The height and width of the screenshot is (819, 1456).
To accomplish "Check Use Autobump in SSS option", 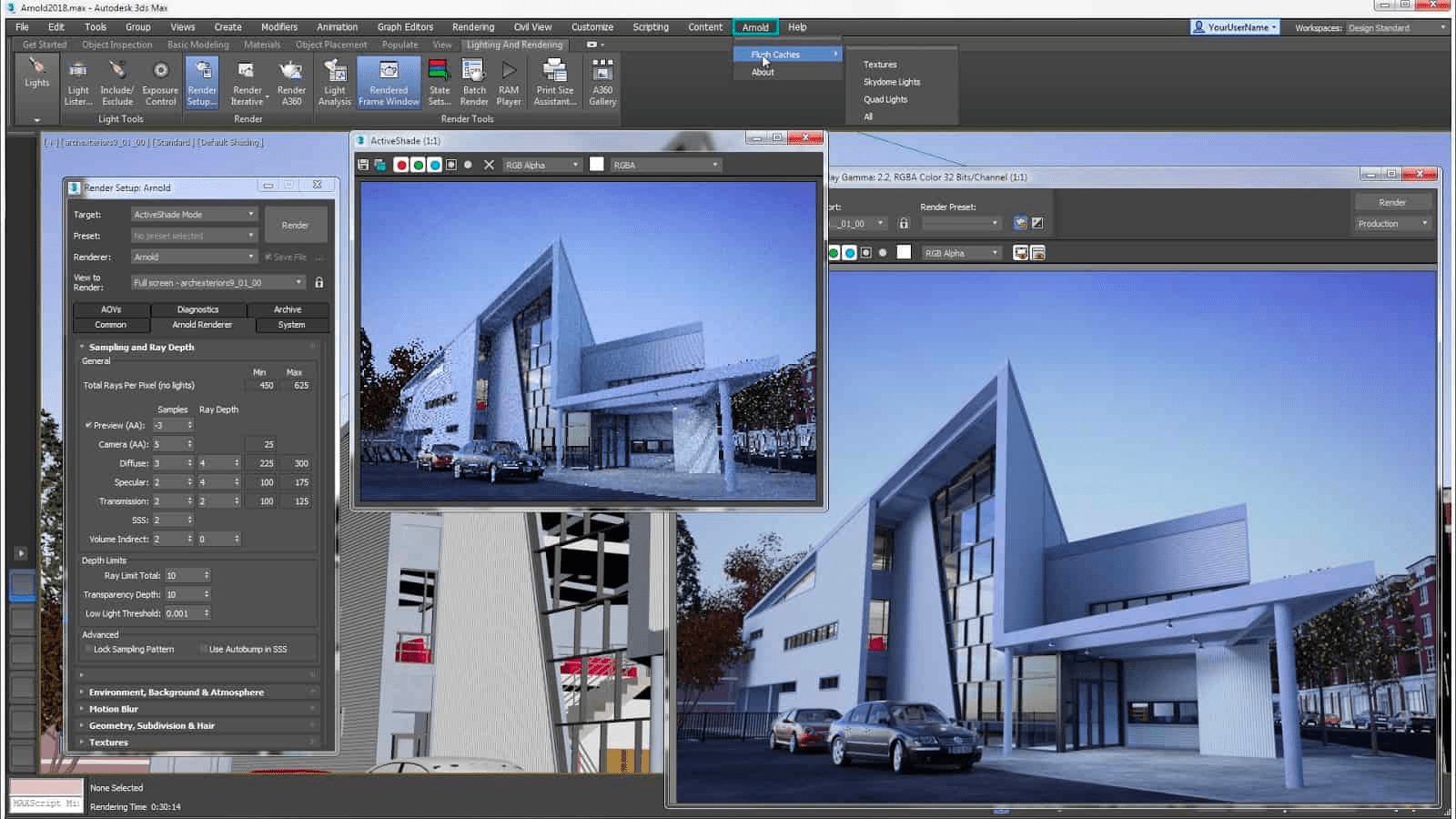I will [x=204, y=648].
